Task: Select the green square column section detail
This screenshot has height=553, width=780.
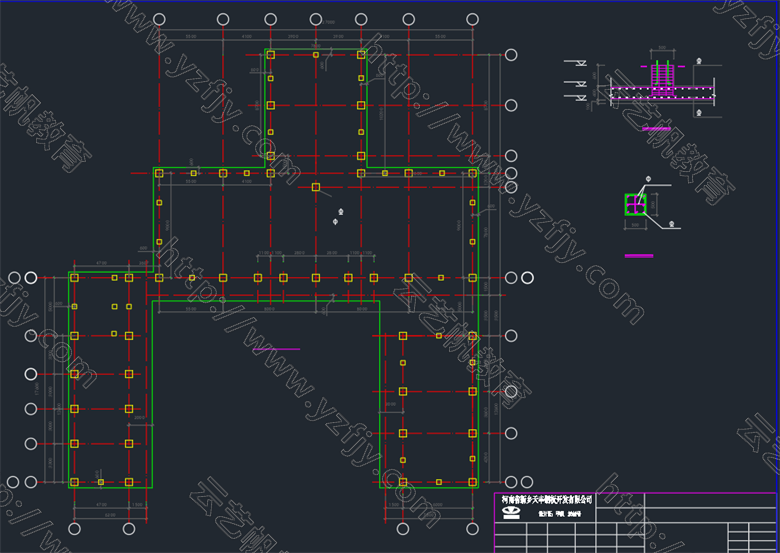Action: click(635, 204)
